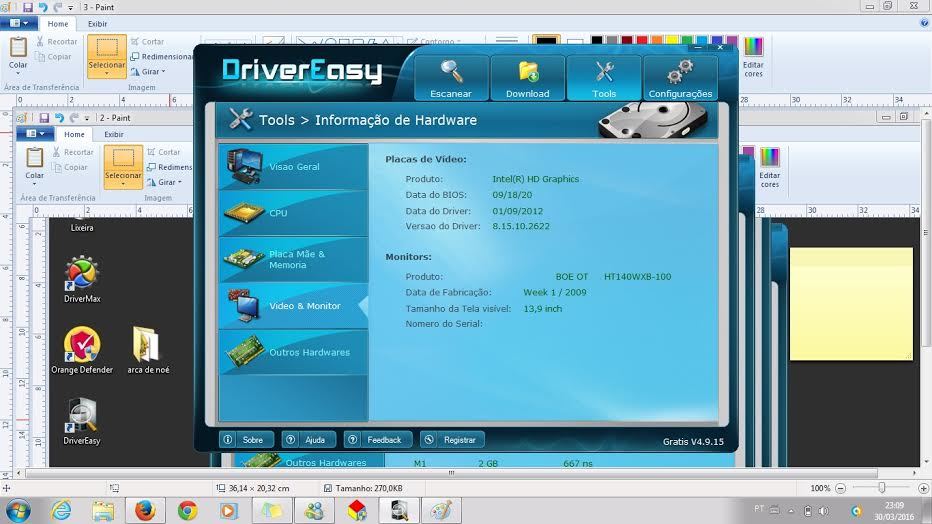Select Visão Geral in the hardware sidebar
Screen dimensions: 932x524
tap(293, 167)
